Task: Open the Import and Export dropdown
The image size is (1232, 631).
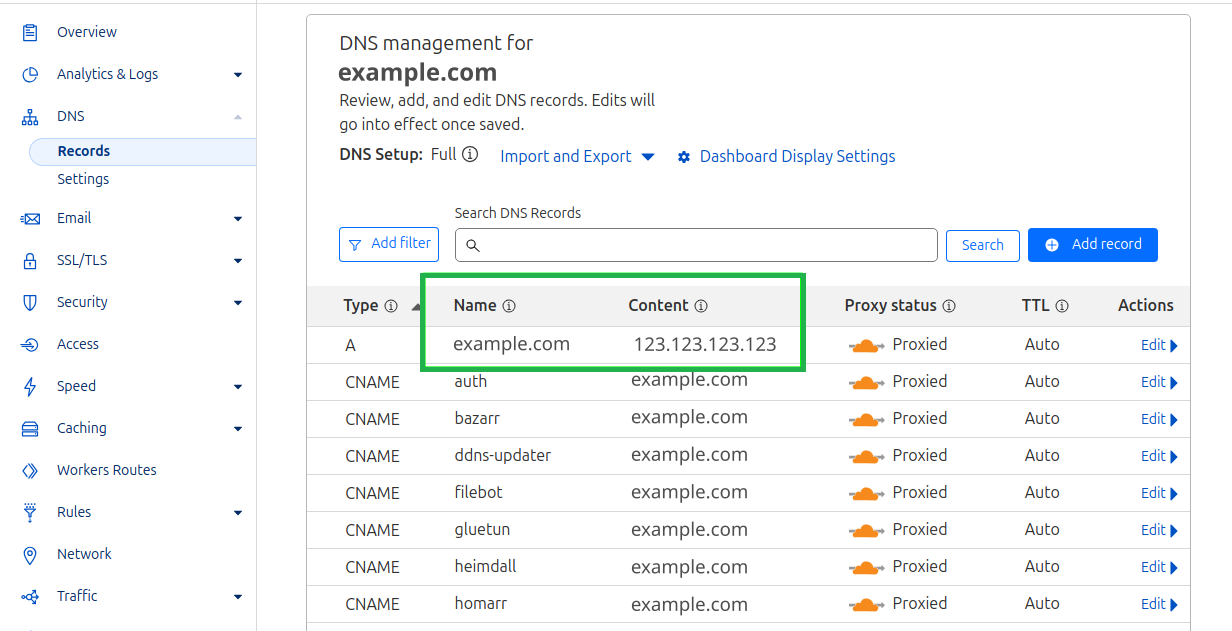Action: click(577, 157)
